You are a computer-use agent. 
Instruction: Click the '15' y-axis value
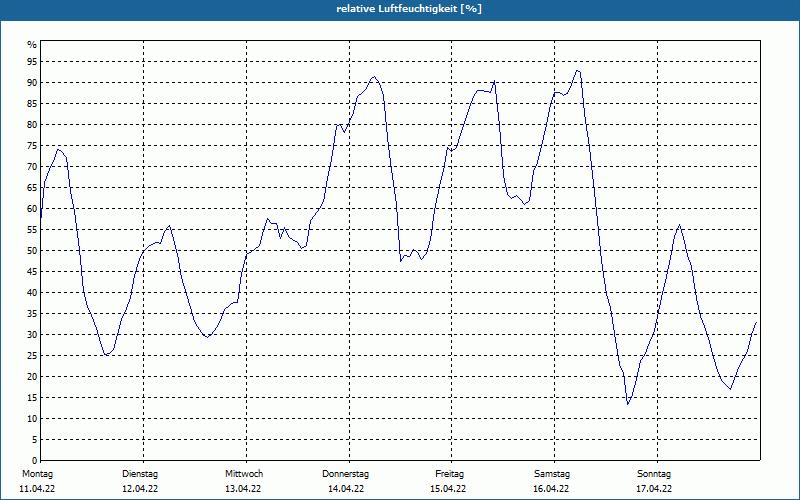(32, 398)
